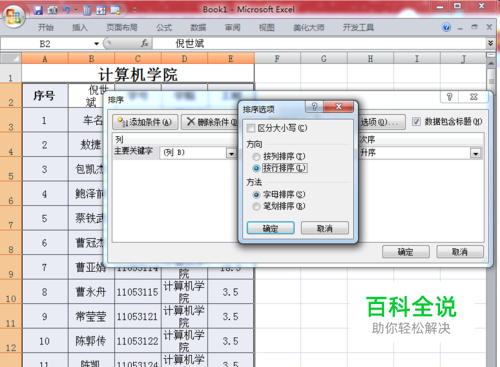
Task: Click the Select All corner of the sheet
Action: click(11, 58)
